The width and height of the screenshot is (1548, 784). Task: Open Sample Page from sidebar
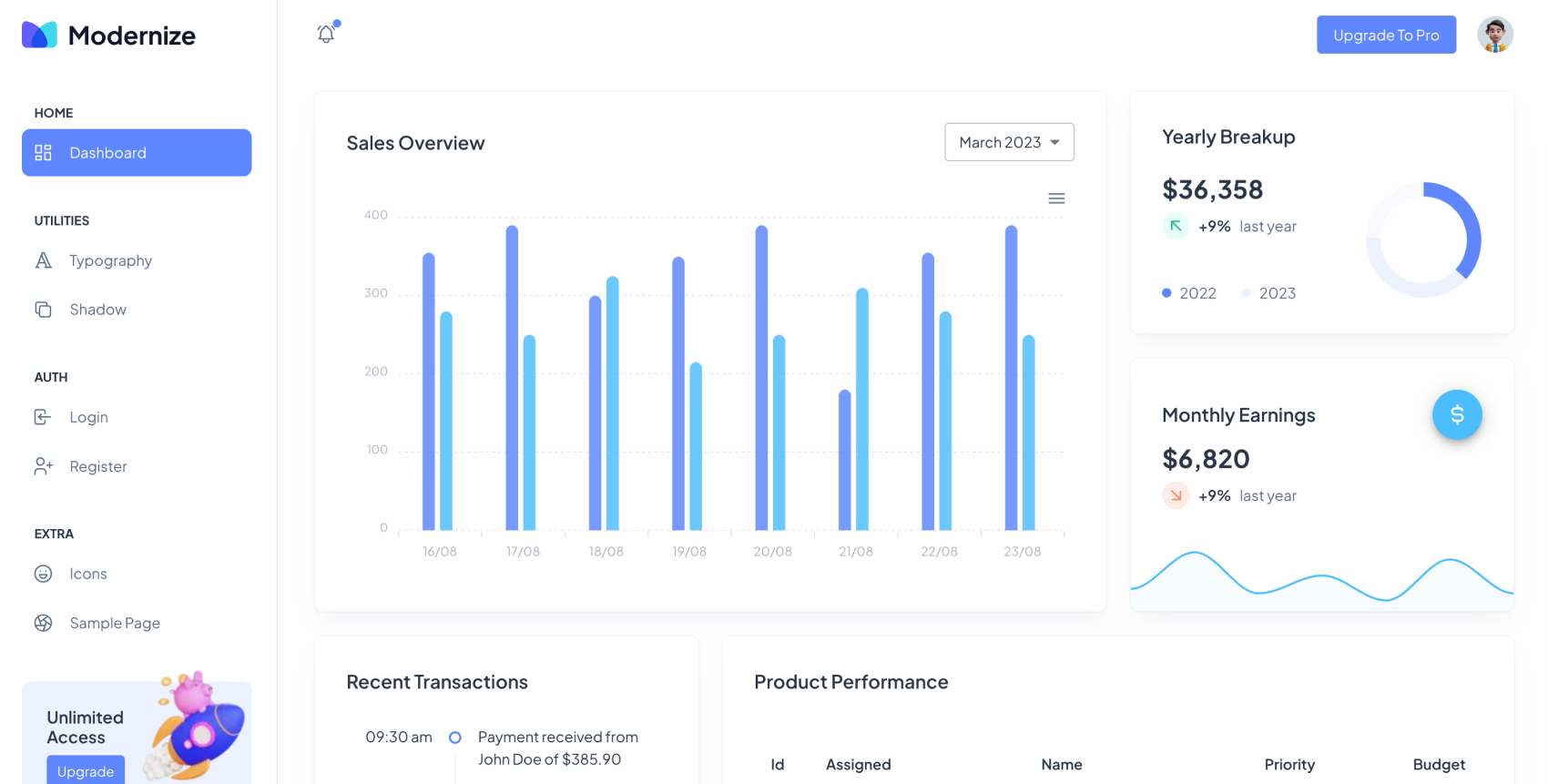click(115, 623)
